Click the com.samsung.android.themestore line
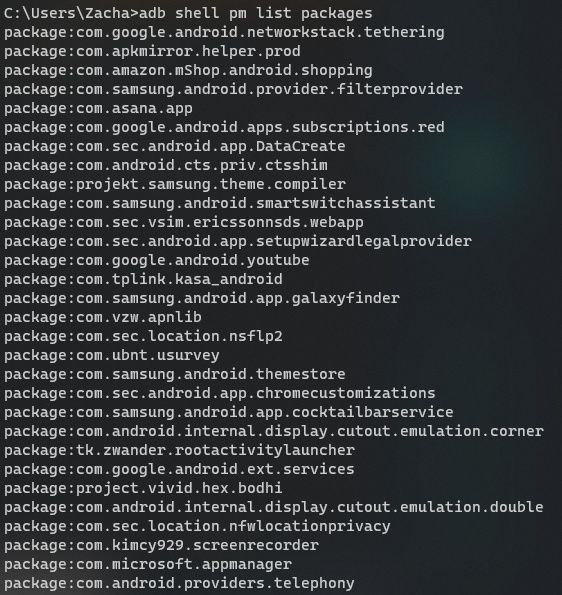 (x=175, y=374)
